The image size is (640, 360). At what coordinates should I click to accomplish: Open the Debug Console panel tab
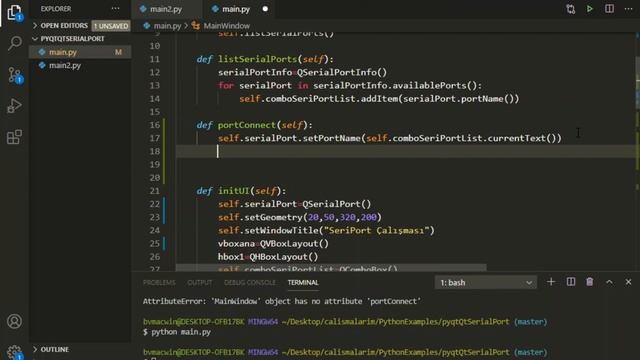[250, 282]
